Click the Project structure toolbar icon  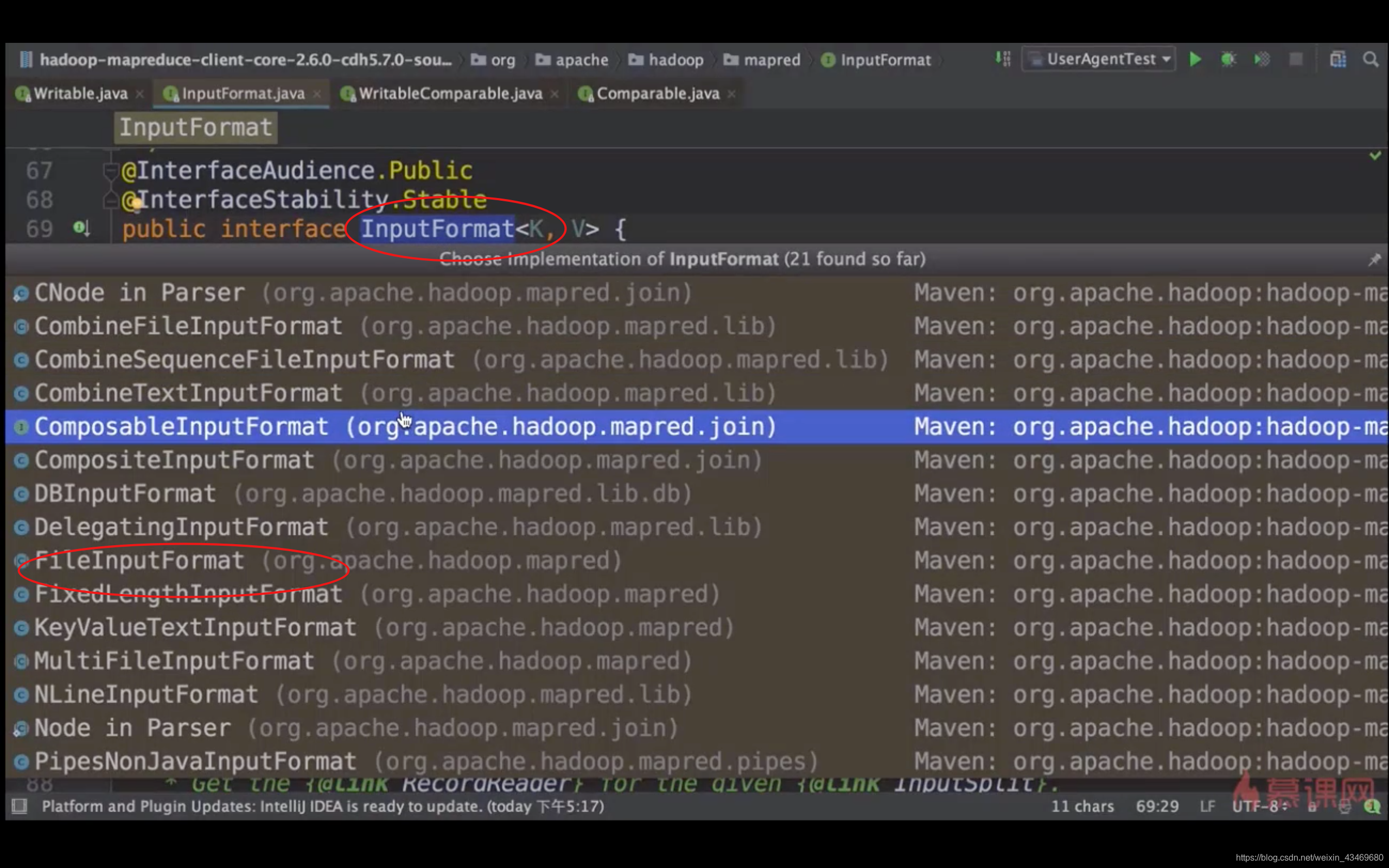(x=1338, y=59)
